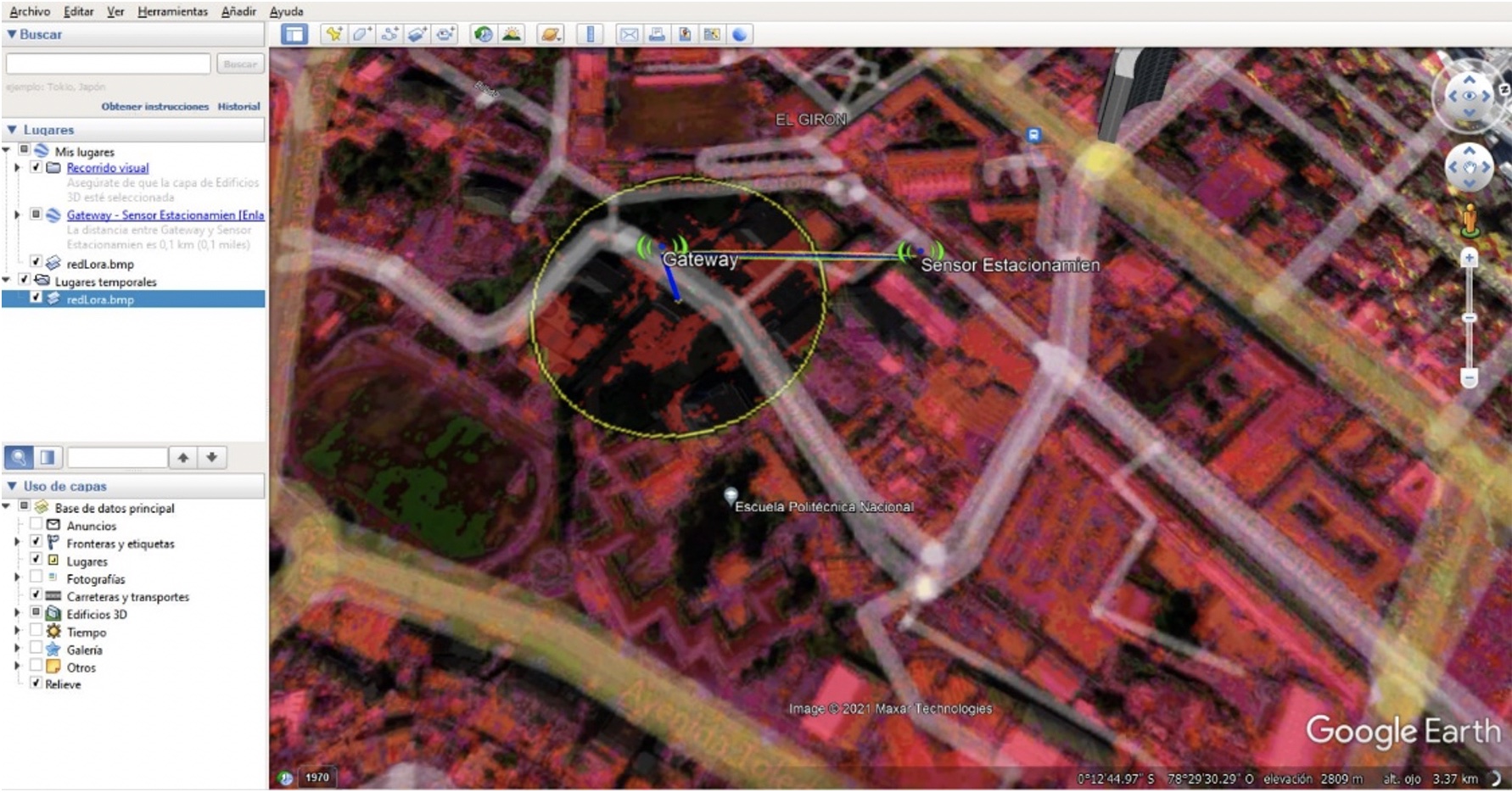Open the Herramientas menu
Screen dimensions: 1512x792
tap(172, 11)
